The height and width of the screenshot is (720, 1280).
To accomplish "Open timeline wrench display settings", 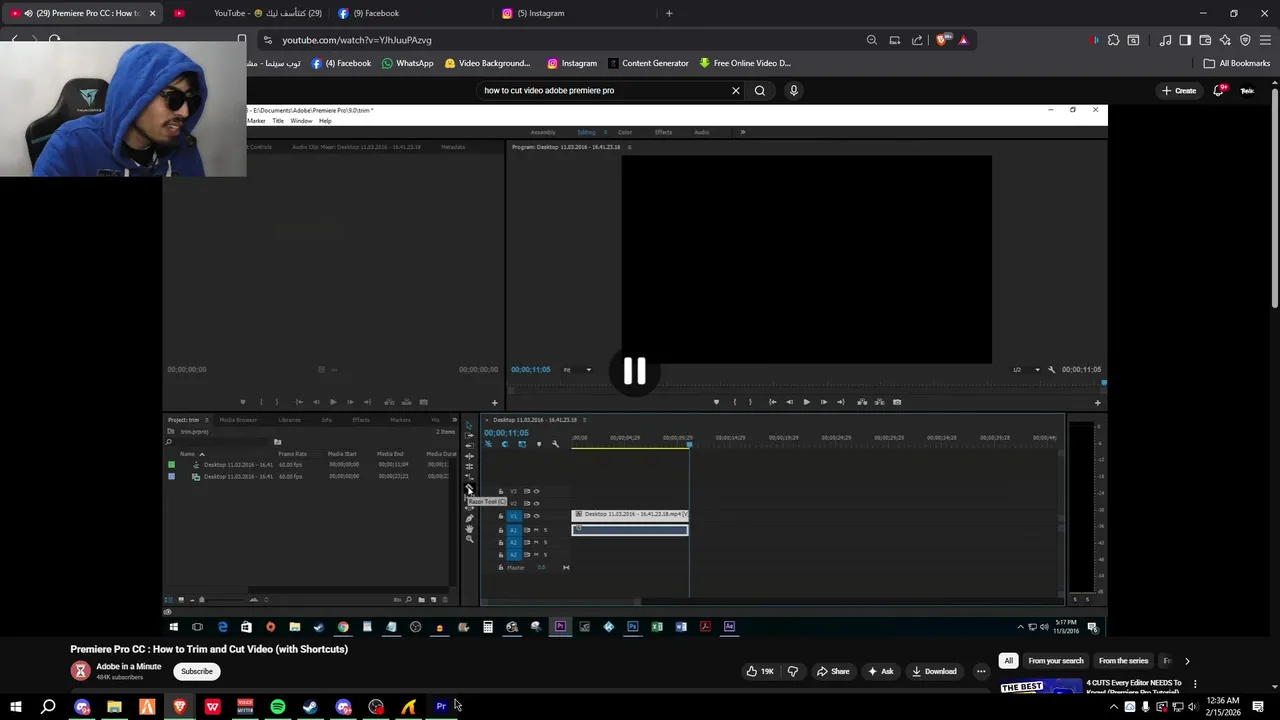I will [555, 444].
